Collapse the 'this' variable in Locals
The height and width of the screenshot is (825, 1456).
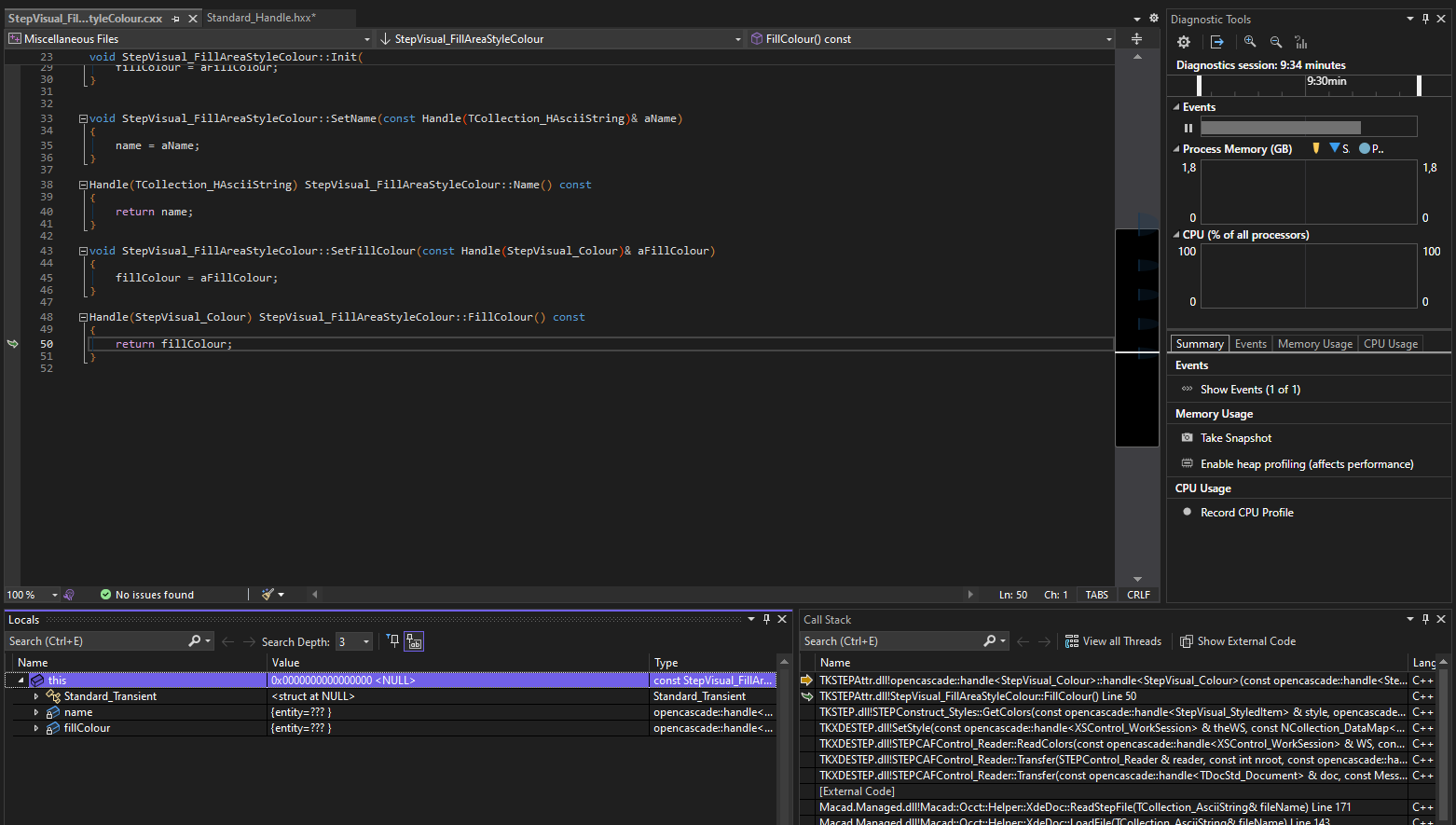coord(21,681)
